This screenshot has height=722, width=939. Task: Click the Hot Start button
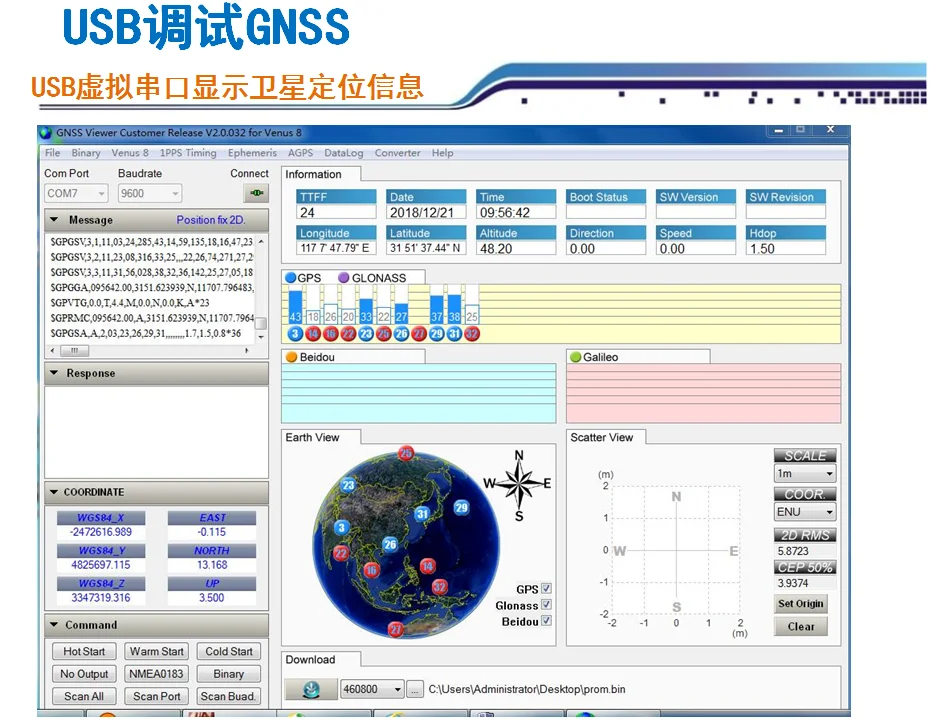point(84,651)
